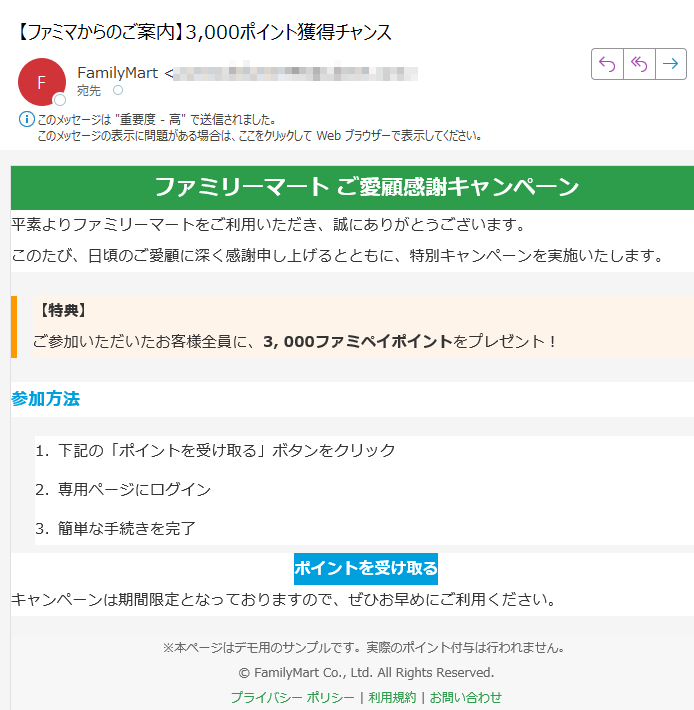Screen dimensions: 694x710
Task: Click the キャンペーンは期間限定 sentence
Action: click(283, 600)
